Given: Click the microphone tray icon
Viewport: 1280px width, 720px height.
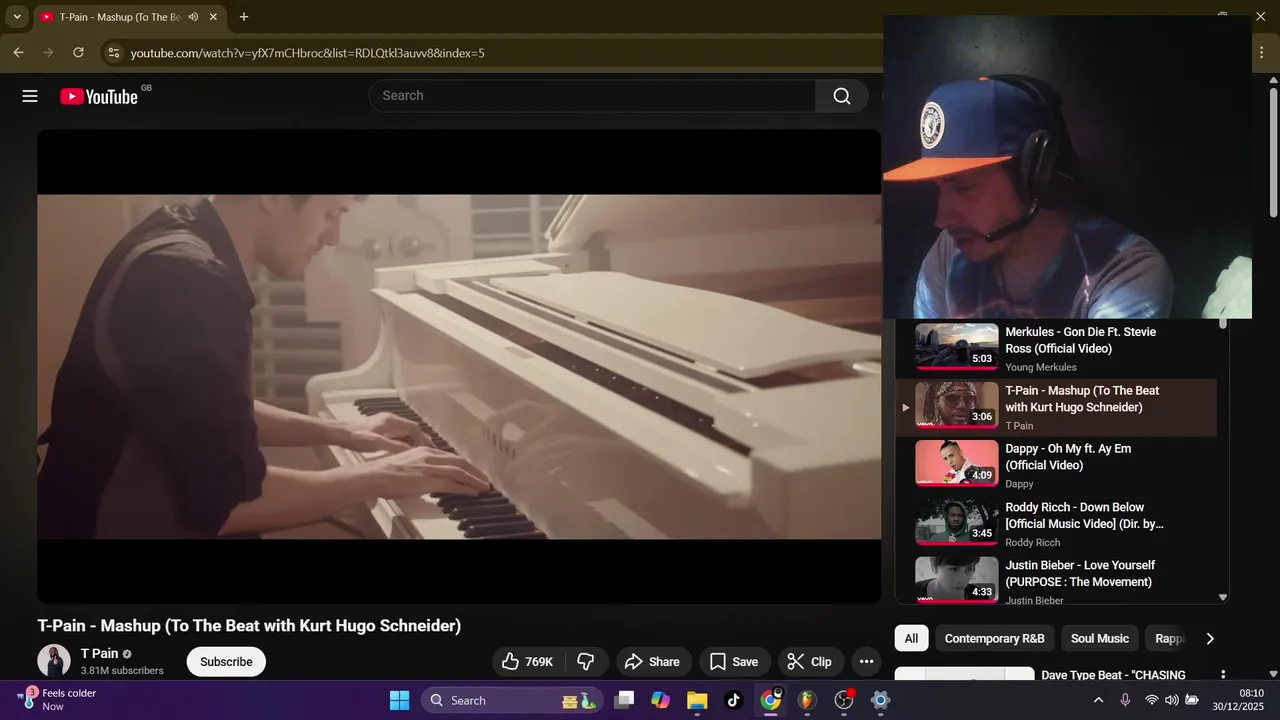Looking at the screenshot, I should 1125,700.
